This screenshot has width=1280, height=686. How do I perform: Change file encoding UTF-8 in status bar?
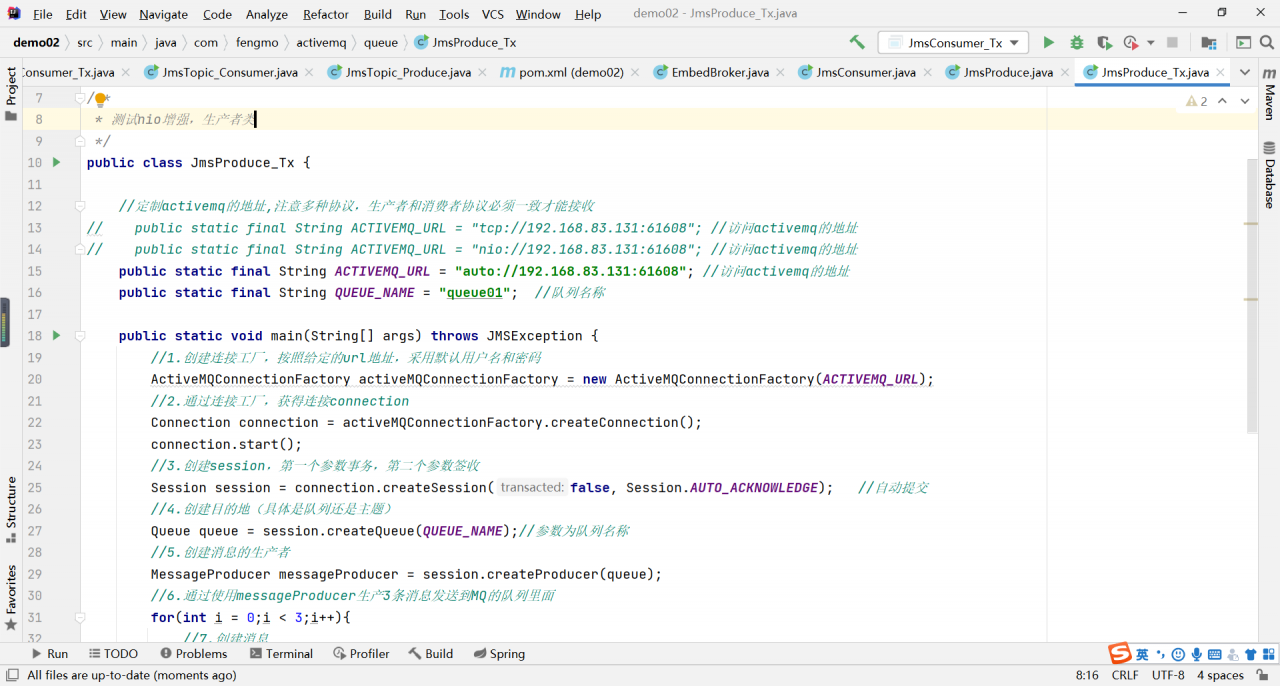pyautogui.click(x=1168, y=675)
